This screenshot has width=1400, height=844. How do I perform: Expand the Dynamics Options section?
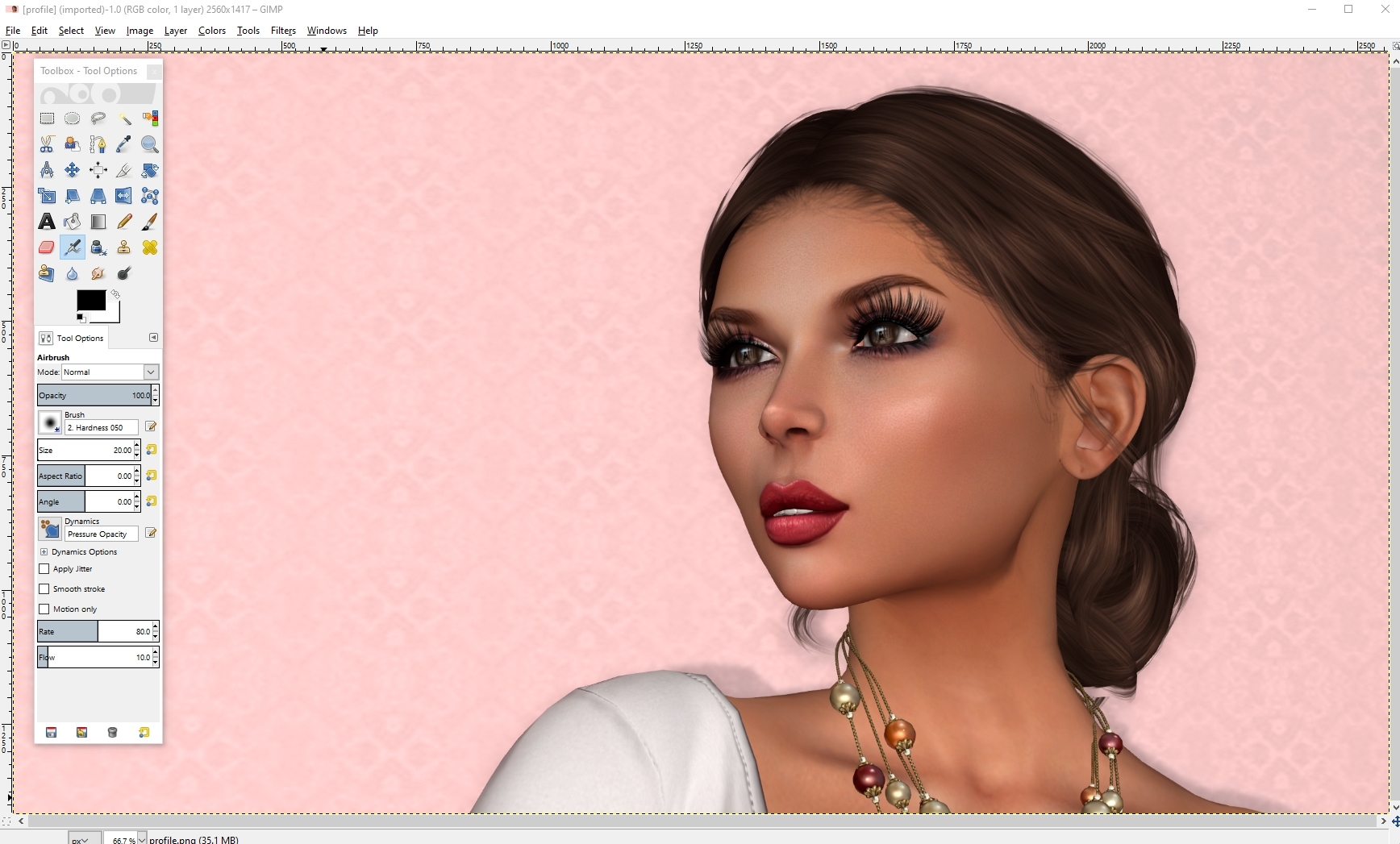44,552
